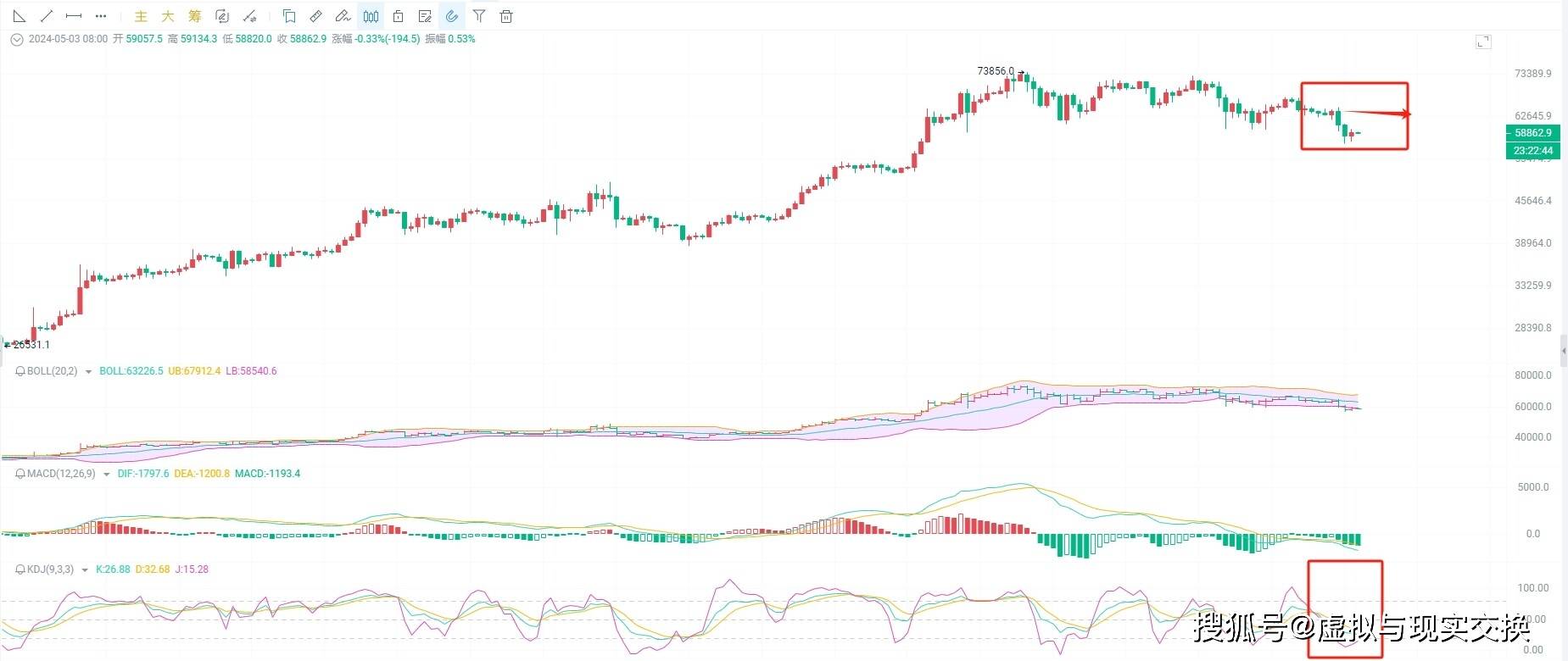Image resolution: width=1568 pixels, height=661 pixels.
Task: Click the BOLL:63226.5 middle band value
Action: tap(131, 371)
